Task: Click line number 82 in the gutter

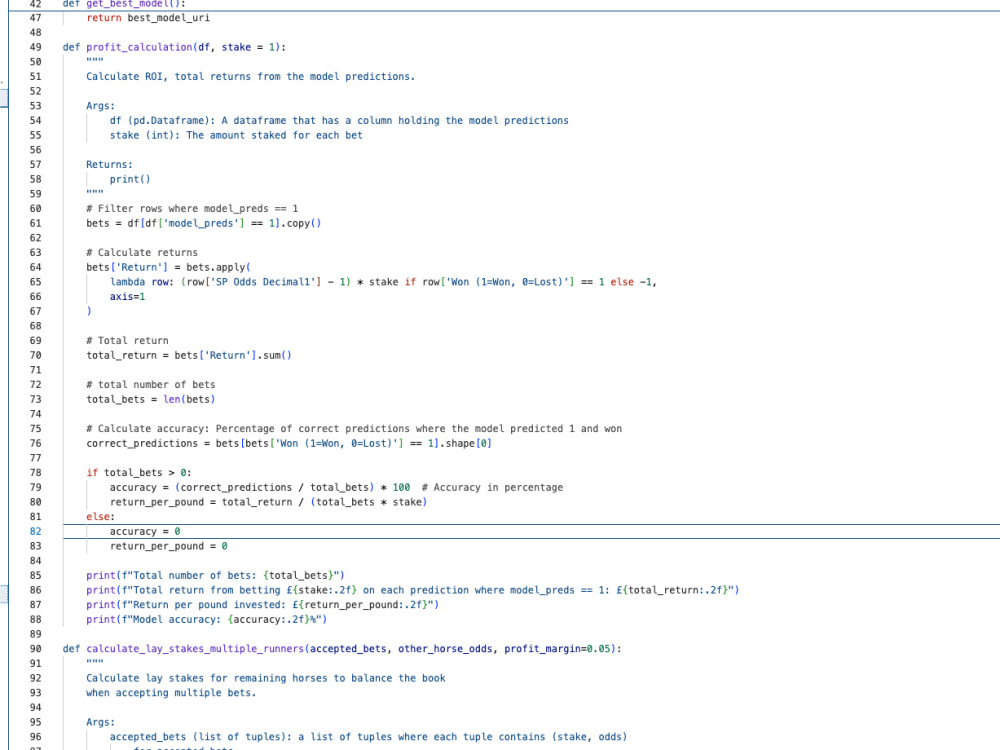Action: point(35,531)
